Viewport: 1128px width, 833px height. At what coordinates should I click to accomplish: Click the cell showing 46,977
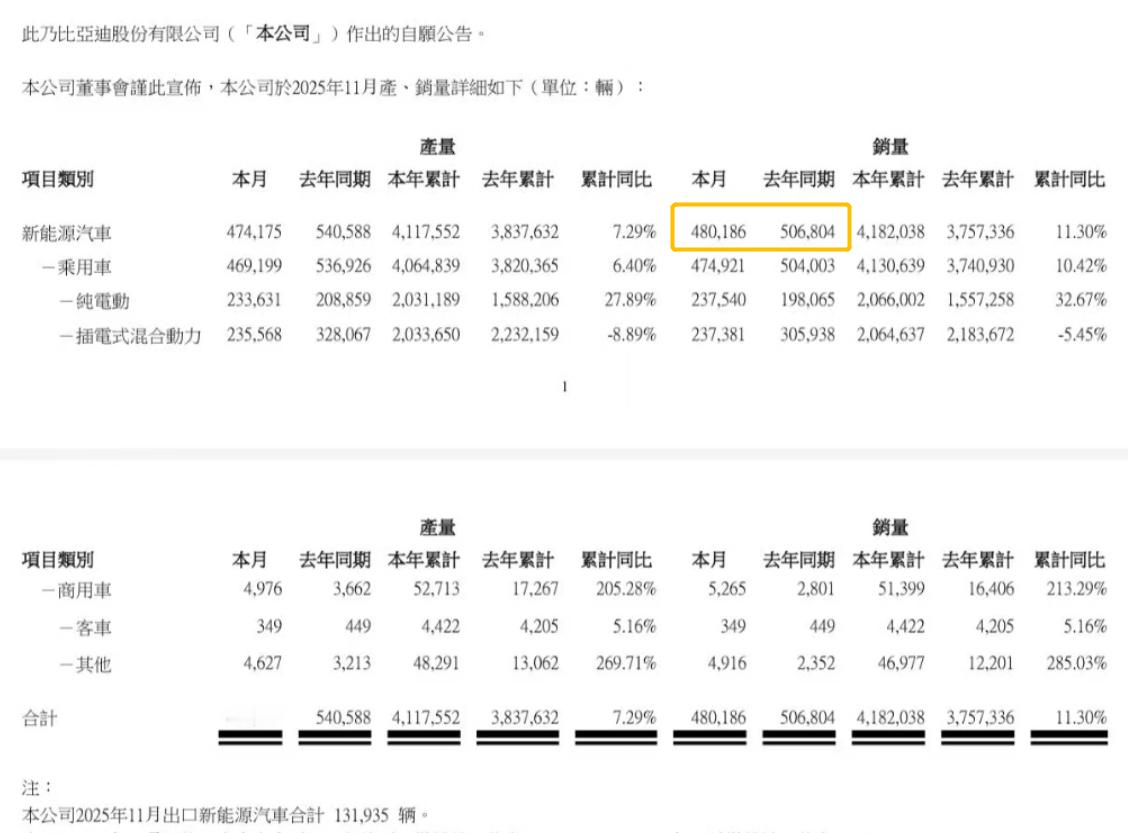coord(901,663)
